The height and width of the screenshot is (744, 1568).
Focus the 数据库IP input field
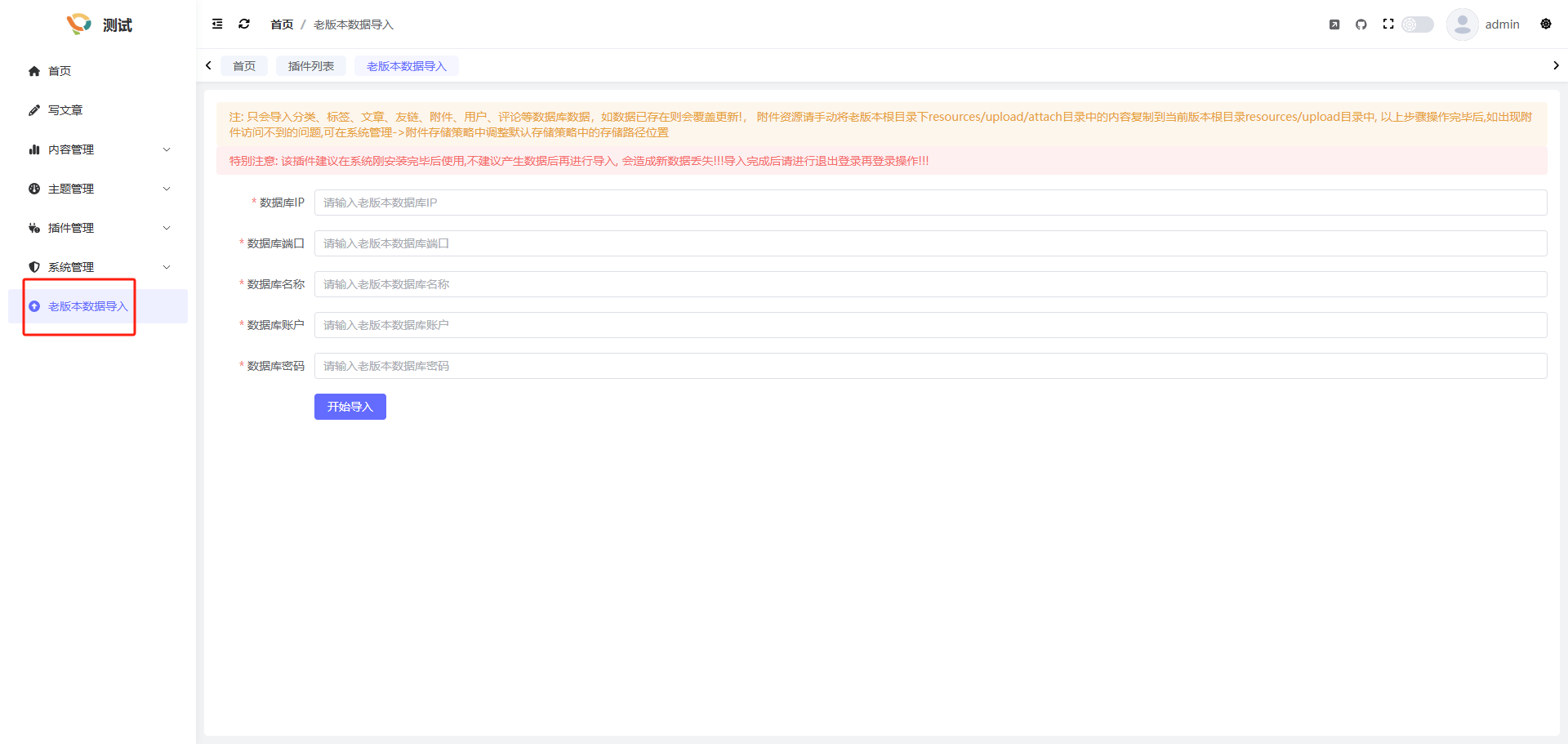930,203
